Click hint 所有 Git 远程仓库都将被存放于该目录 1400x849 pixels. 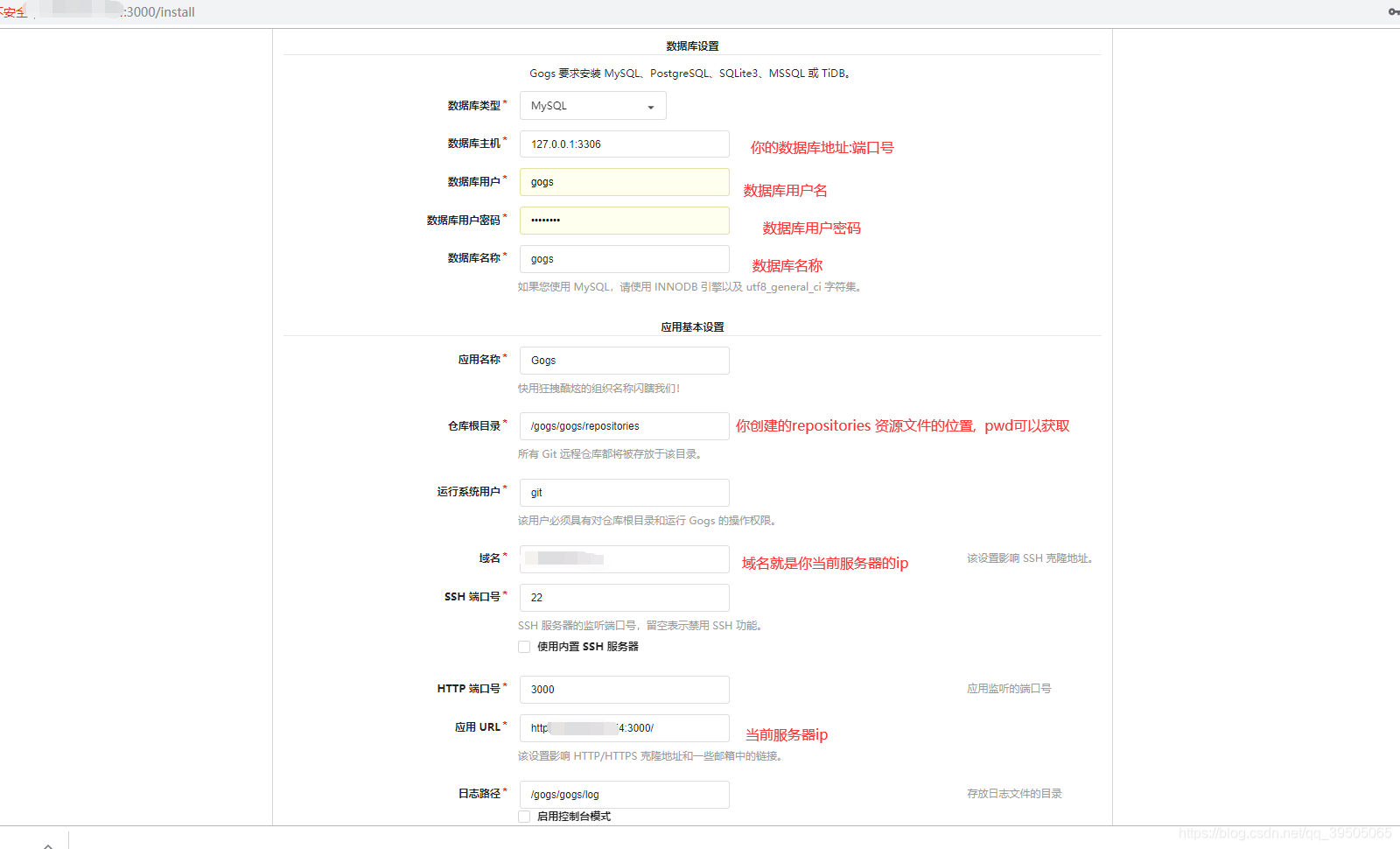coord(612,454)
